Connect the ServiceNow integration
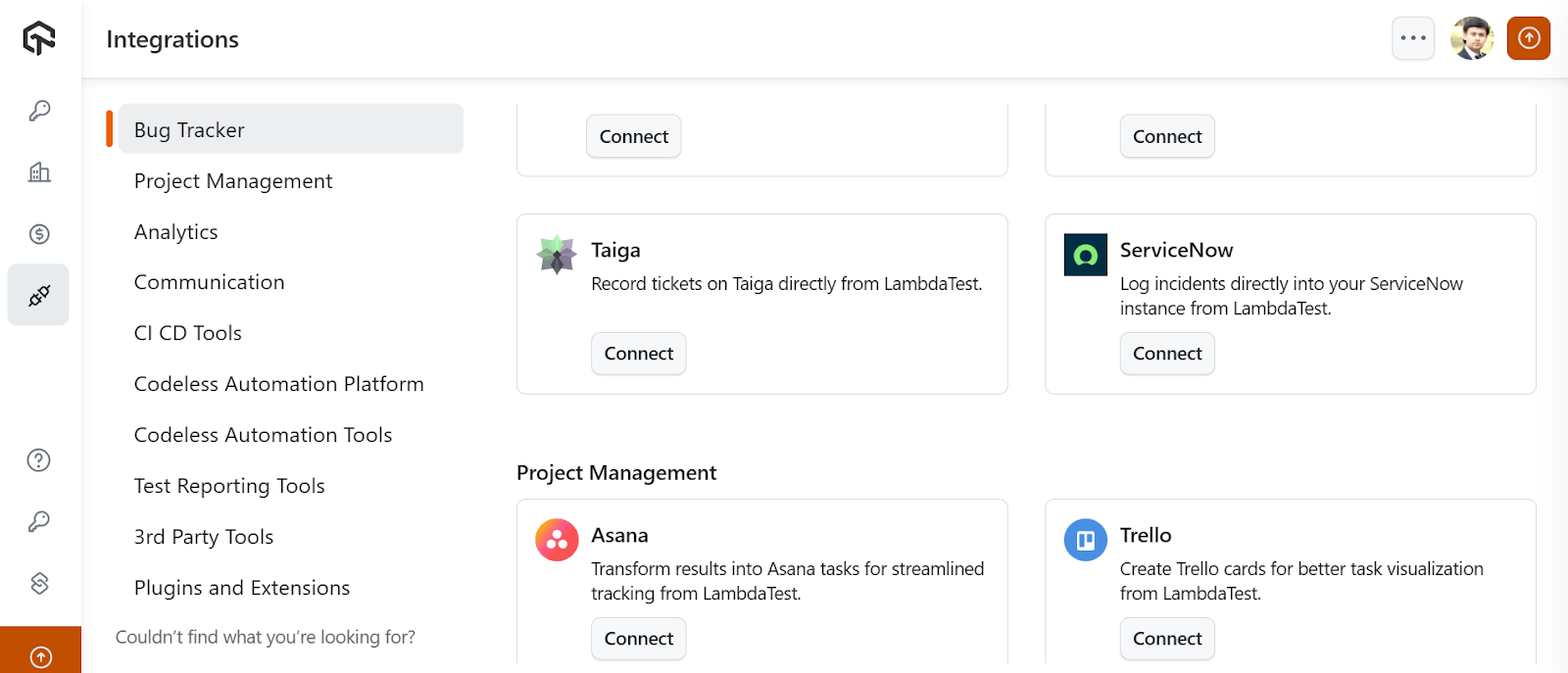Image resolution: width=1568 pixels, height=673 pixels. coord(1166,354)
